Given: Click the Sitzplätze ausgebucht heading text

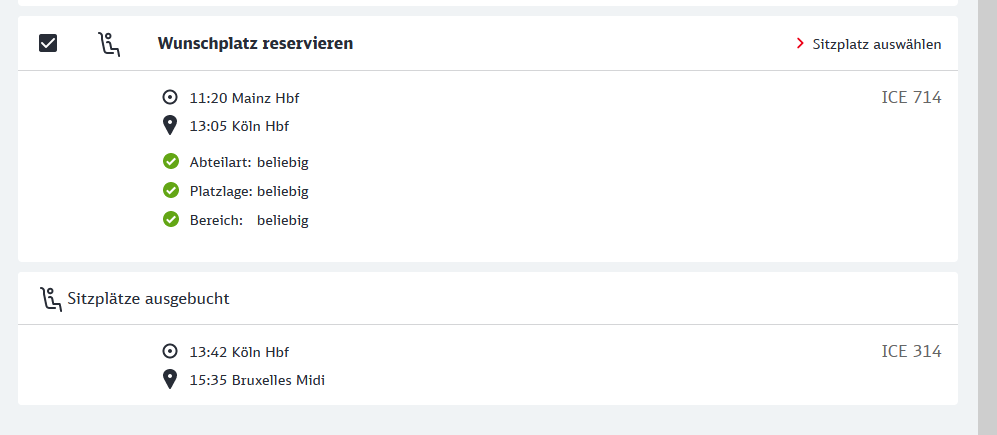Looking at the screenshot, I should pos(149,298).
